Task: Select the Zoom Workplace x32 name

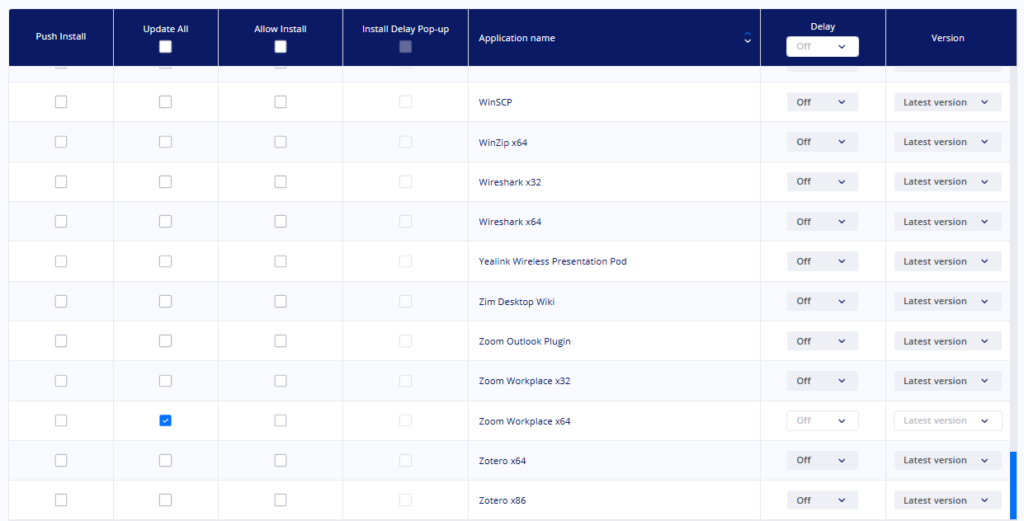Action: pos(524,381)
